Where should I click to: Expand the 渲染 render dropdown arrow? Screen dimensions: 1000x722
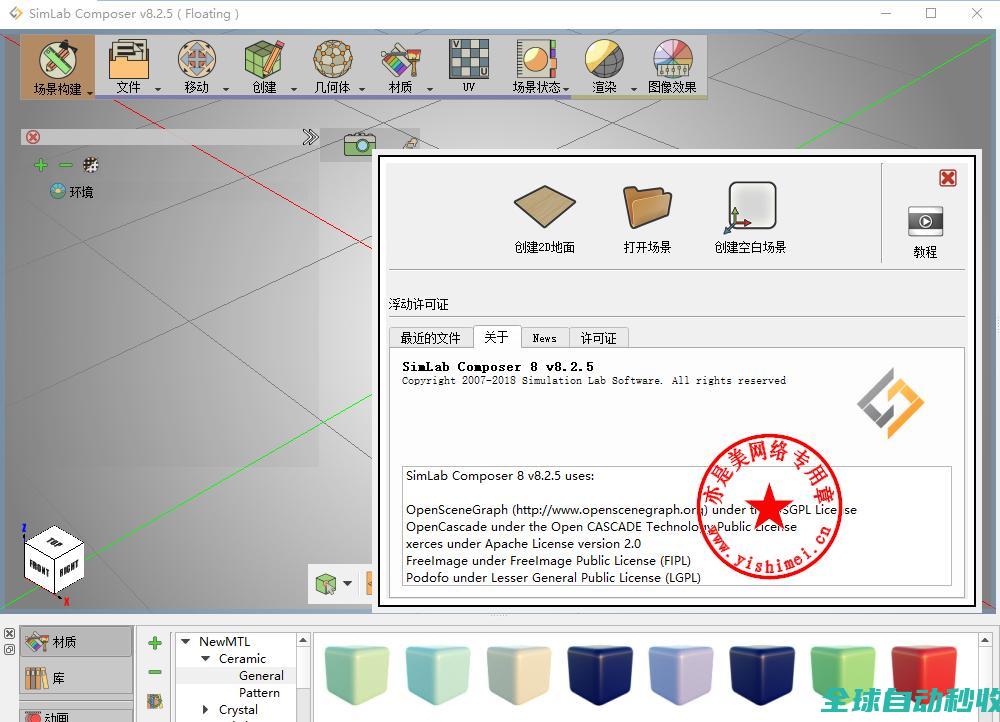[x=634, y=89]
